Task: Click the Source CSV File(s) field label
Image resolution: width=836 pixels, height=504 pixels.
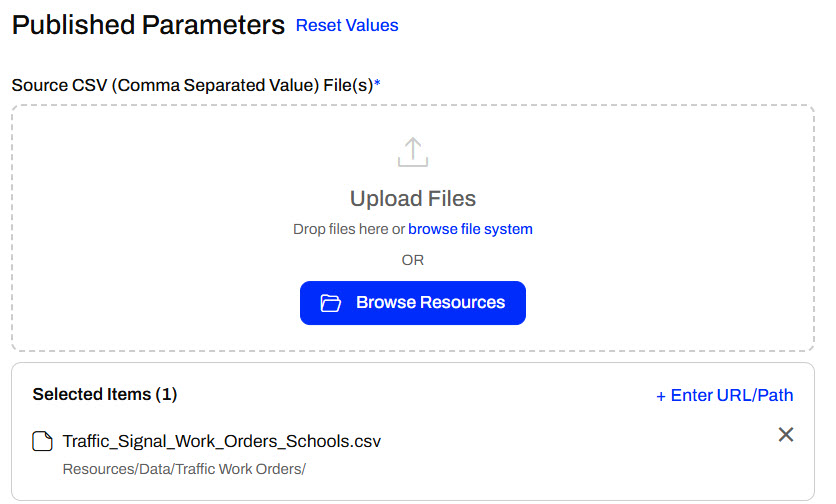Action: point(190,85)
